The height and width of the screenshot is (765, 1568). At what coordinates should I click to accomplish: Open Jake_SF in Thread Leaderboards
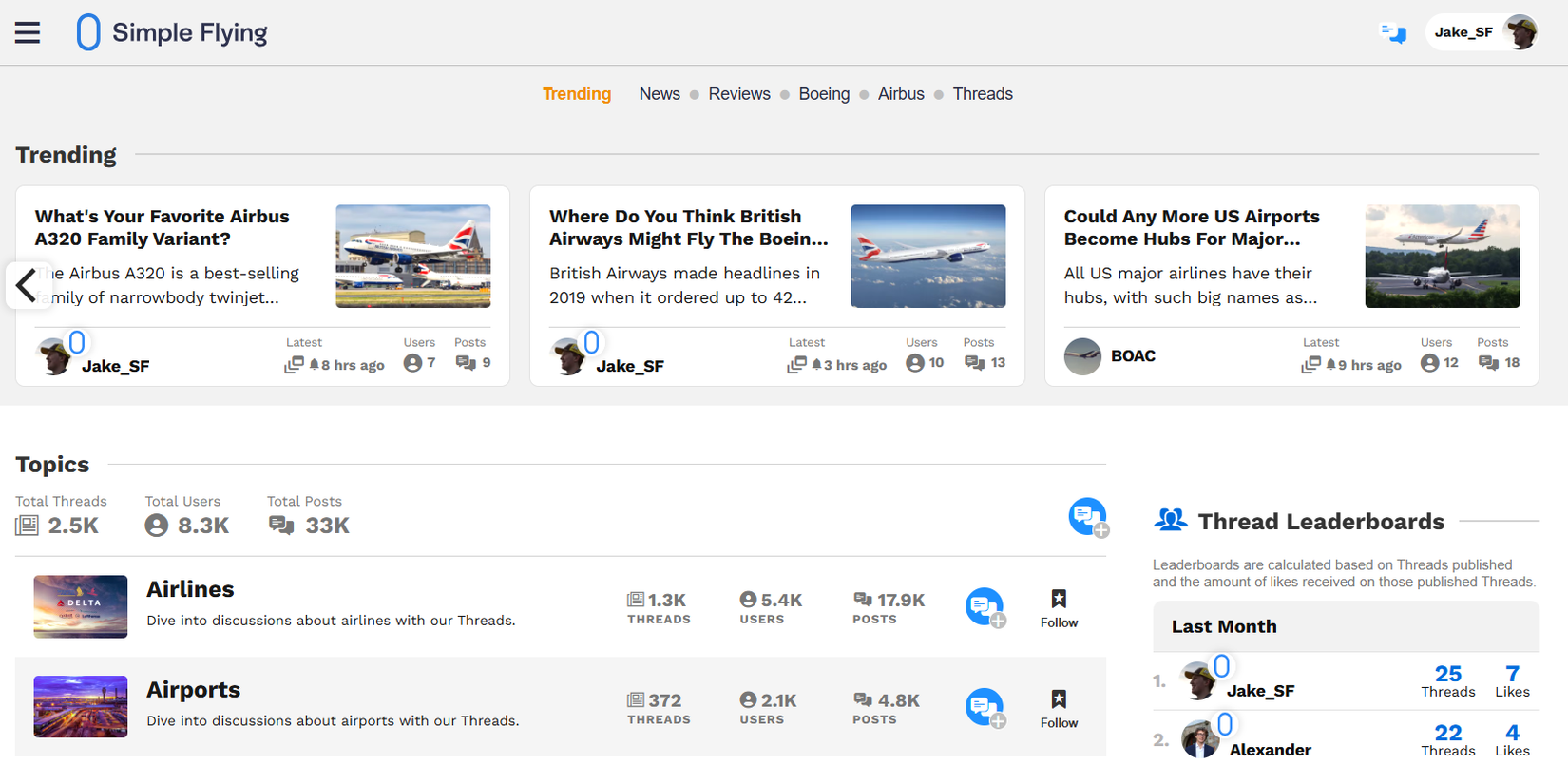pos(1260,691)
